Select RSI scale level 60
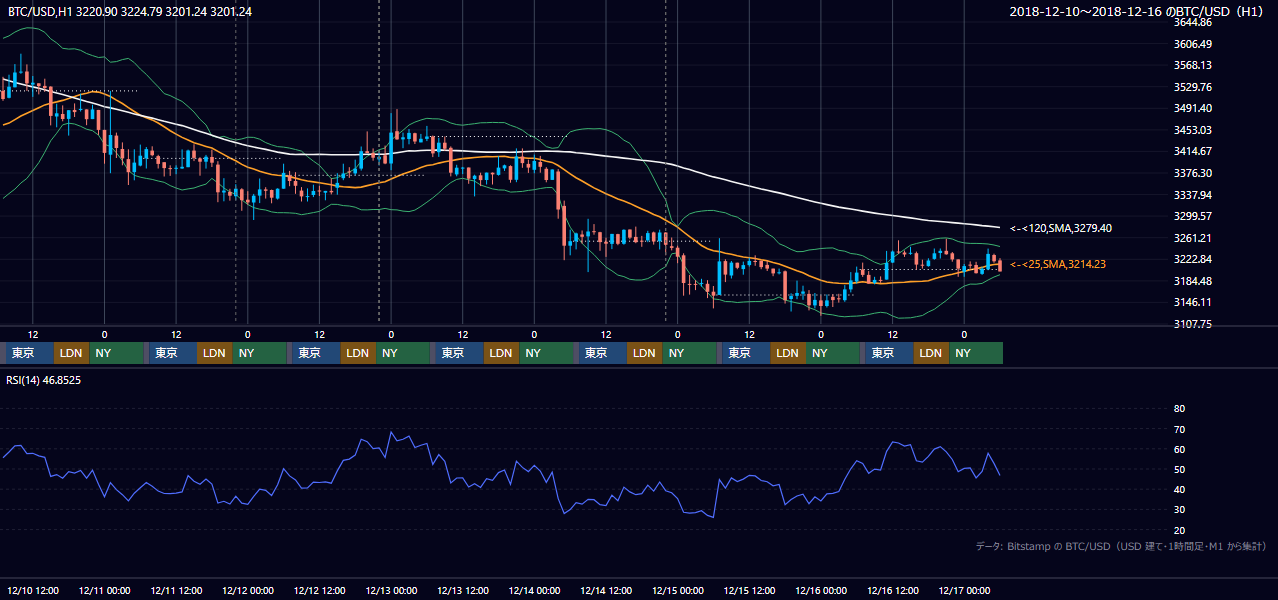 tap(1179, 449)
